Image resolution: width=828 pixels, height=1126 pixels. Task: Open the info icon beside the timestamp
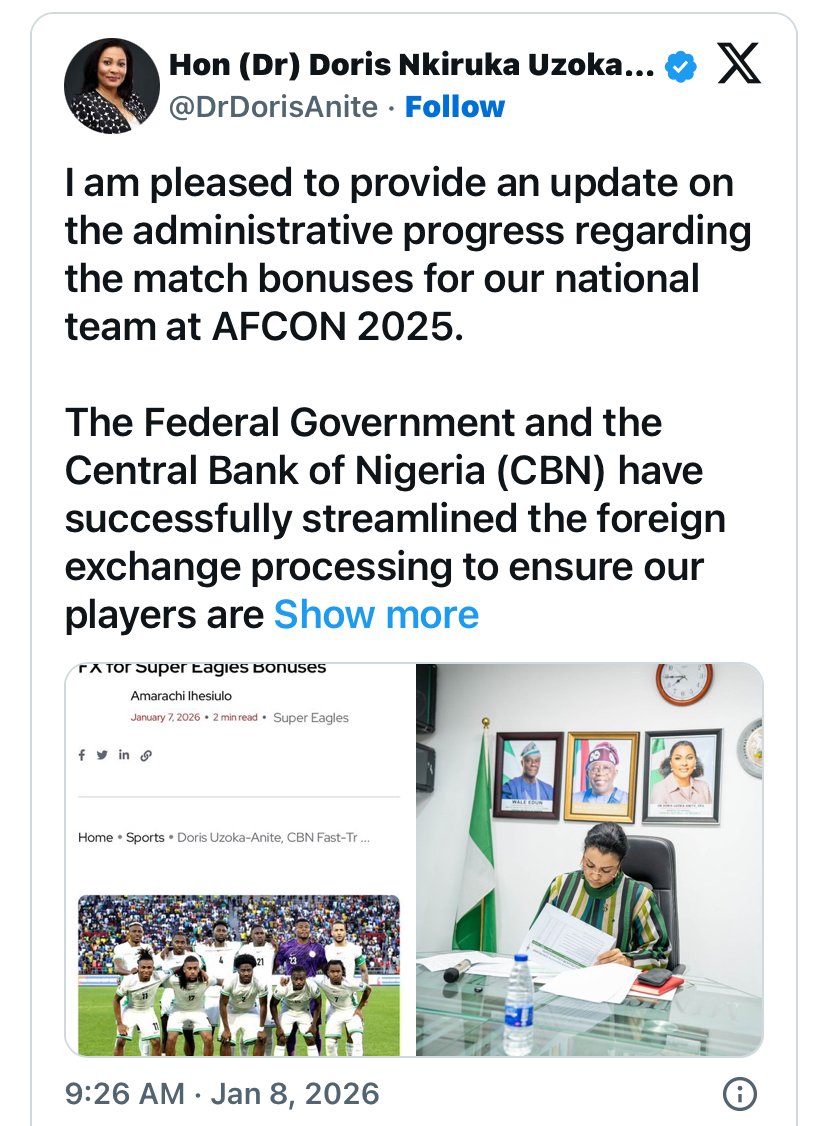click(738, 1093)
